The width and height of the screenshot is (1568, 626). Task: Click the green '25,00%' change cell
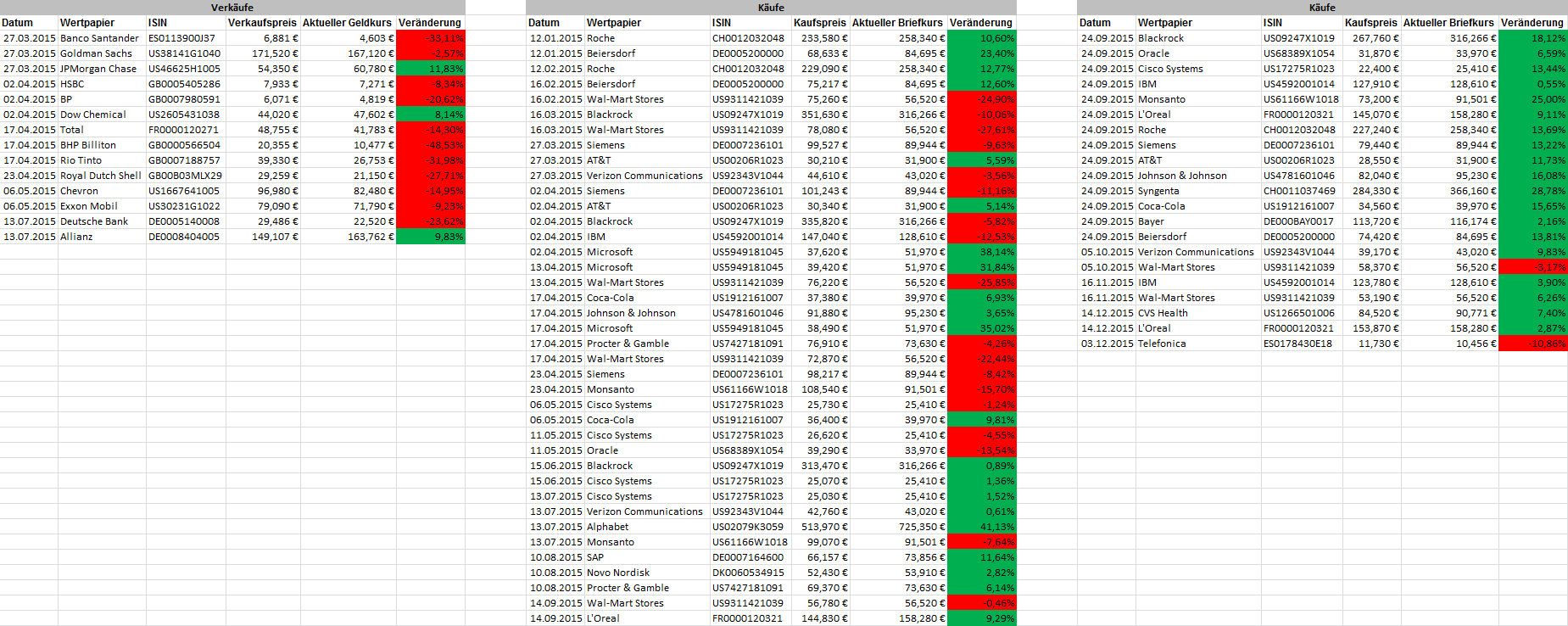pyautogui.click(x=1533, y=99)
